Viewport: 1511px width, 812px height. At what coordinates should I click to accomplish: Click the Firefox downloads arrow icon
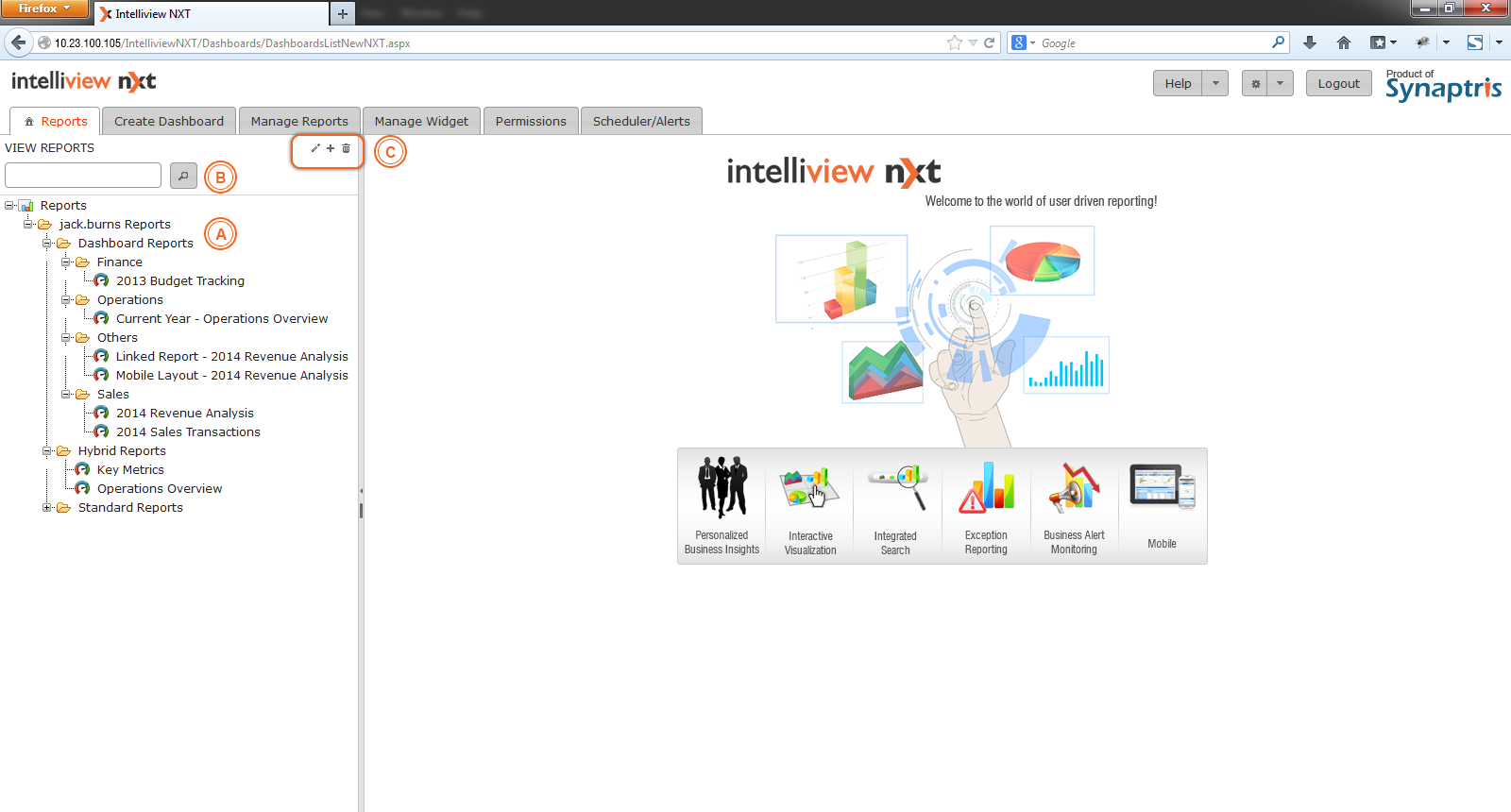point(1310,42)
